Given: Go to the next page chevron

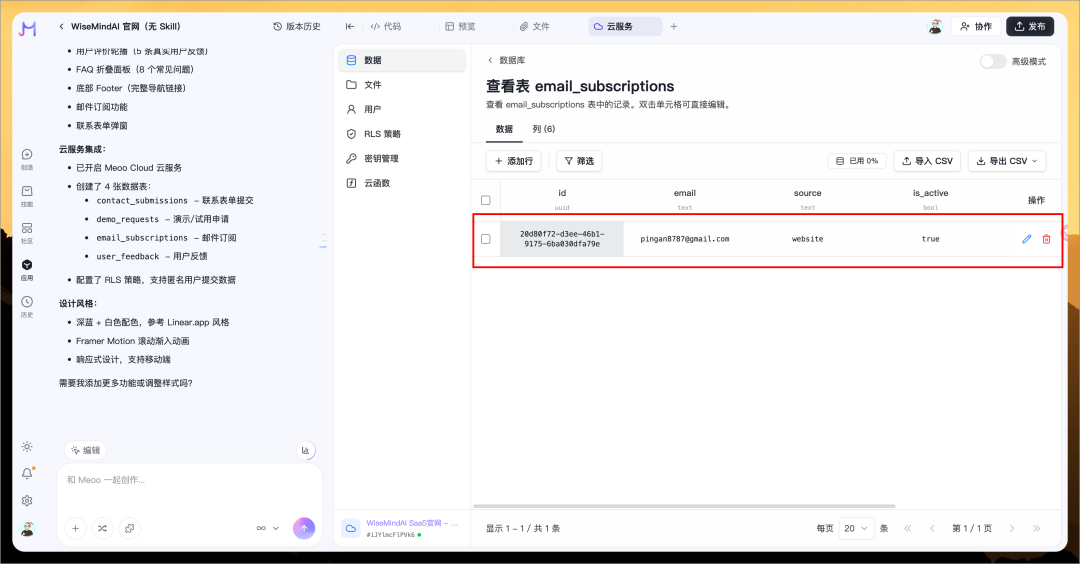Looking at the screenshot, I should 1012,528.
